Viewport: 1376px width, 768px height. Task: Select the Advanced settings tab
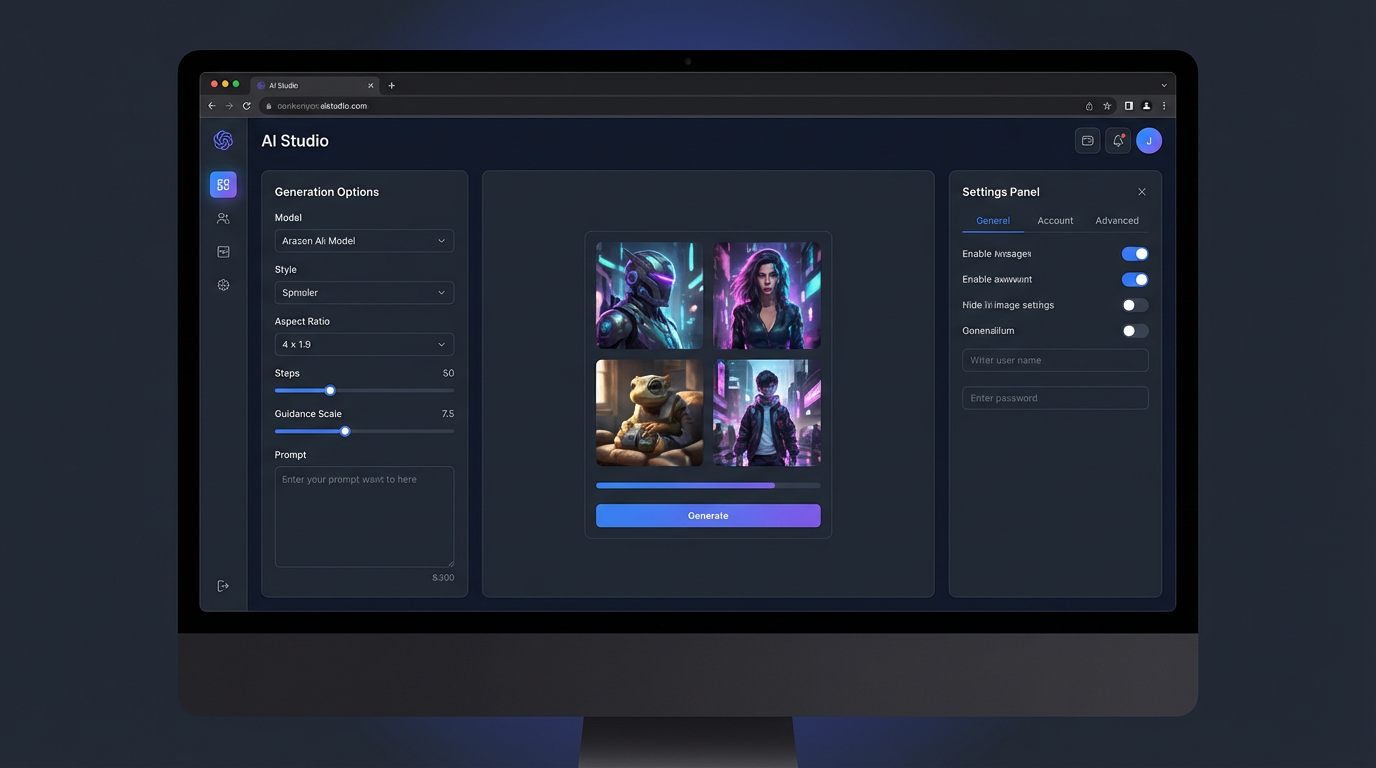1117,220
